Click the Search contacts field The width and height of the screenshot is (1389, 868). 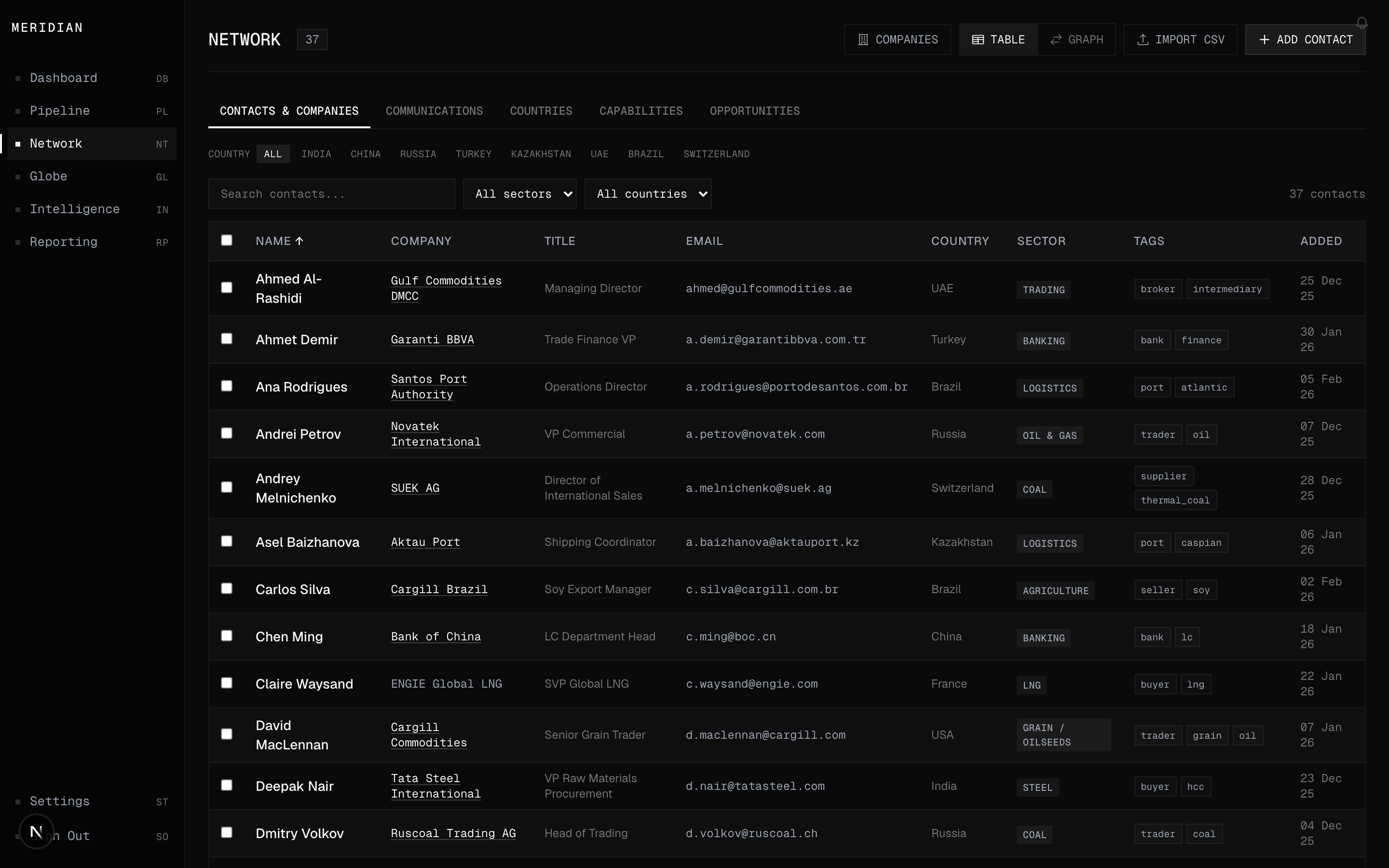pyautogui.click(x=331, y=194)
